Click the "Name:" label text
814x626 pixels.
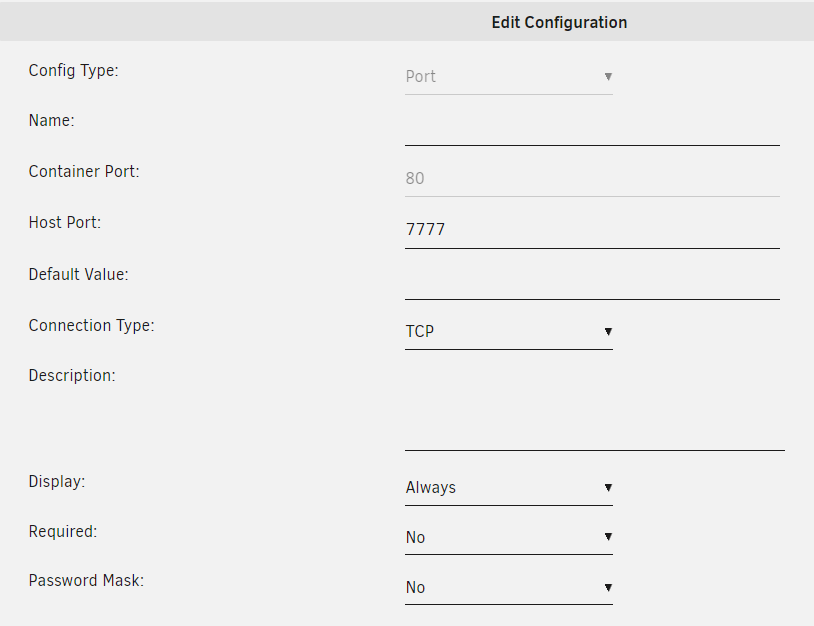(52, 121)
